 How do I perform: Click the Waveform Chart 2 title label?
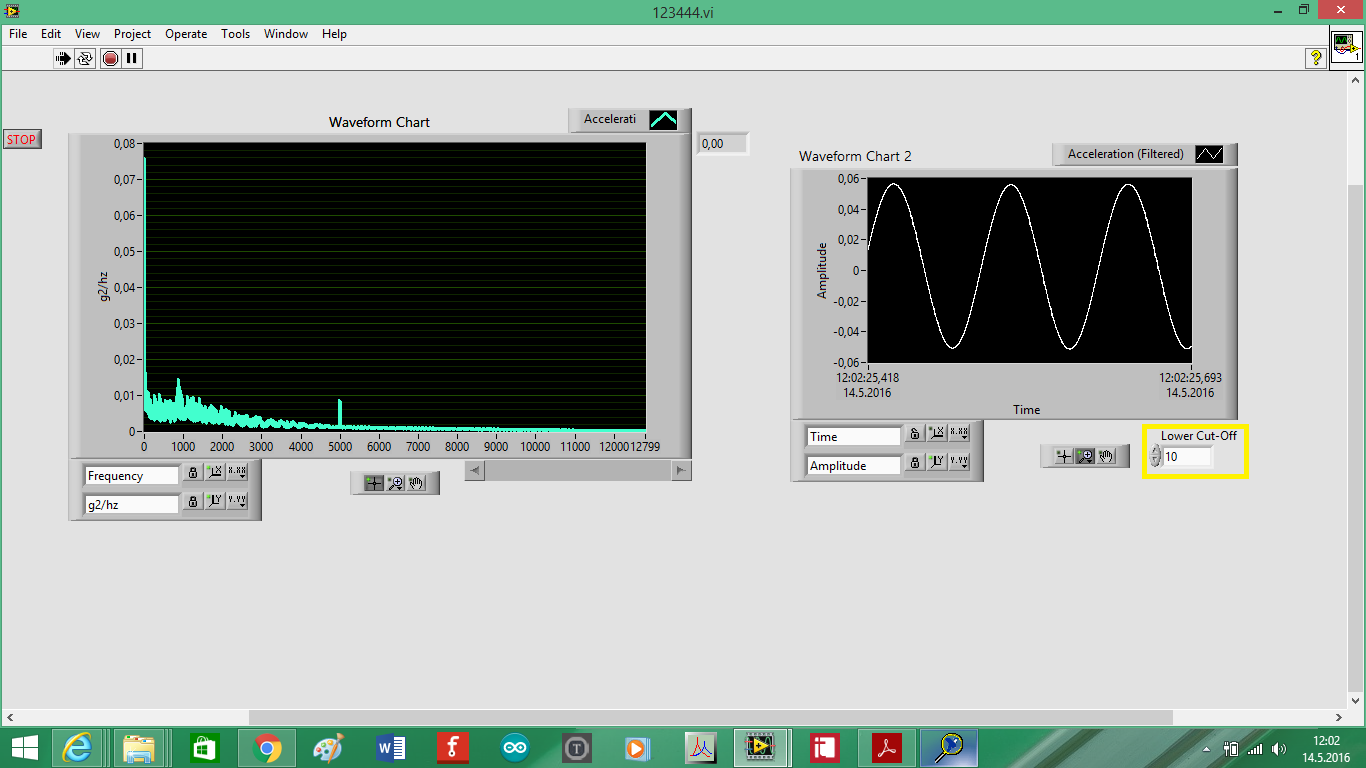tap(855, 156)
